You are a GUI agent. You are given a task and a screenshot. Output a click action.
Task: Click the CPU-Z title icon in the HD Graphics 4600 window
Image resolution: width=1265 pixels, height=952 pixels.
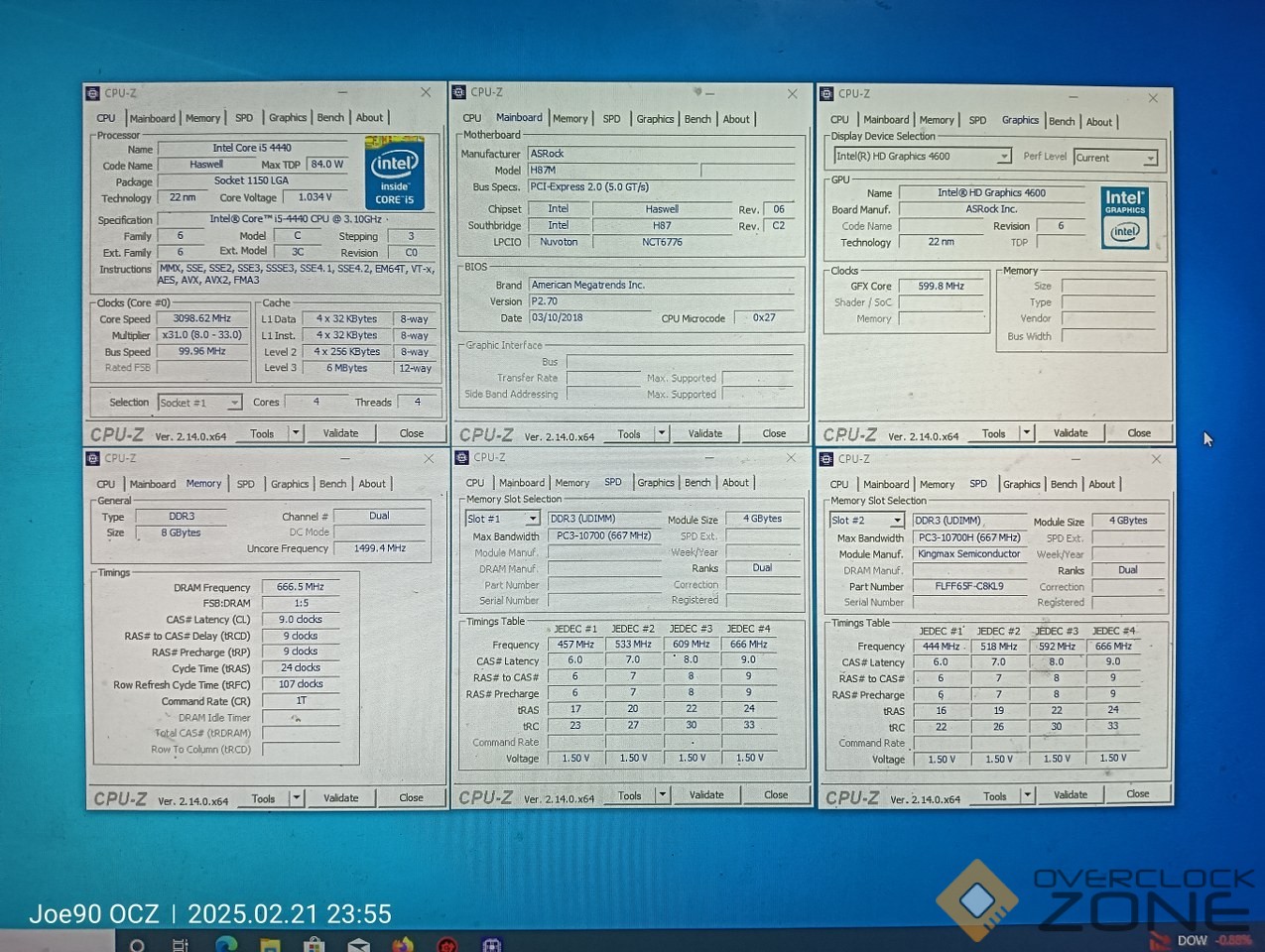826,94
